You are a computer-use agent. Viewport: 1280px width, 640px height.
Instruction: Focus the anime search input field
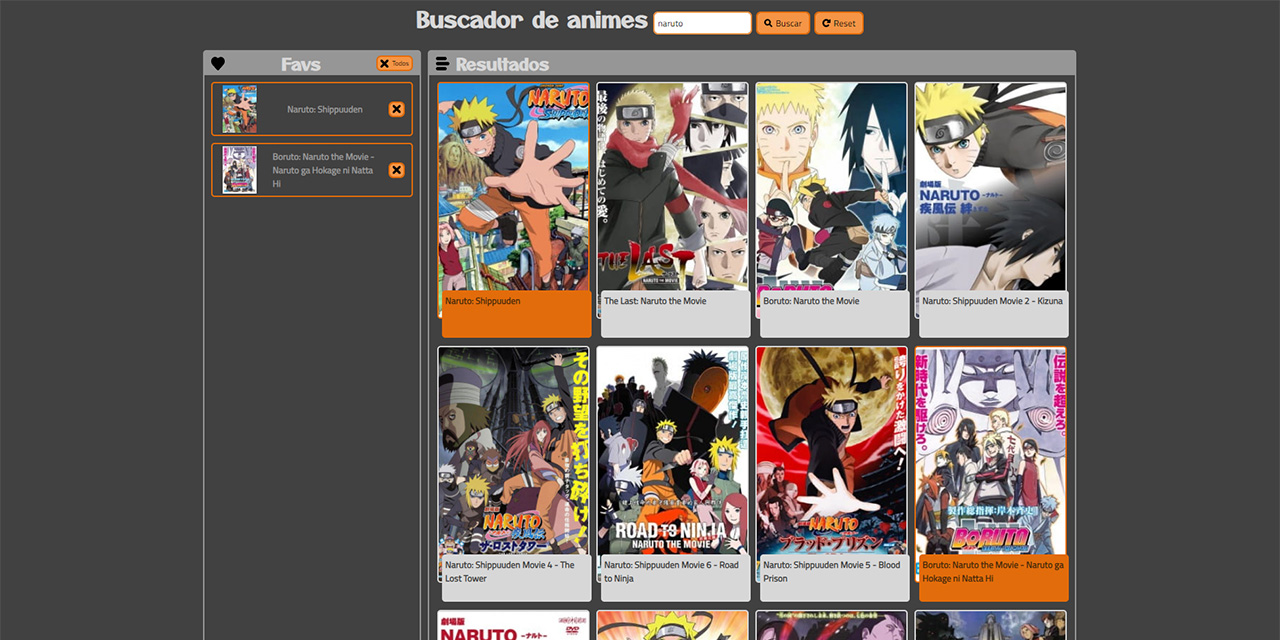pyautogui.click(x=702, y=23)
